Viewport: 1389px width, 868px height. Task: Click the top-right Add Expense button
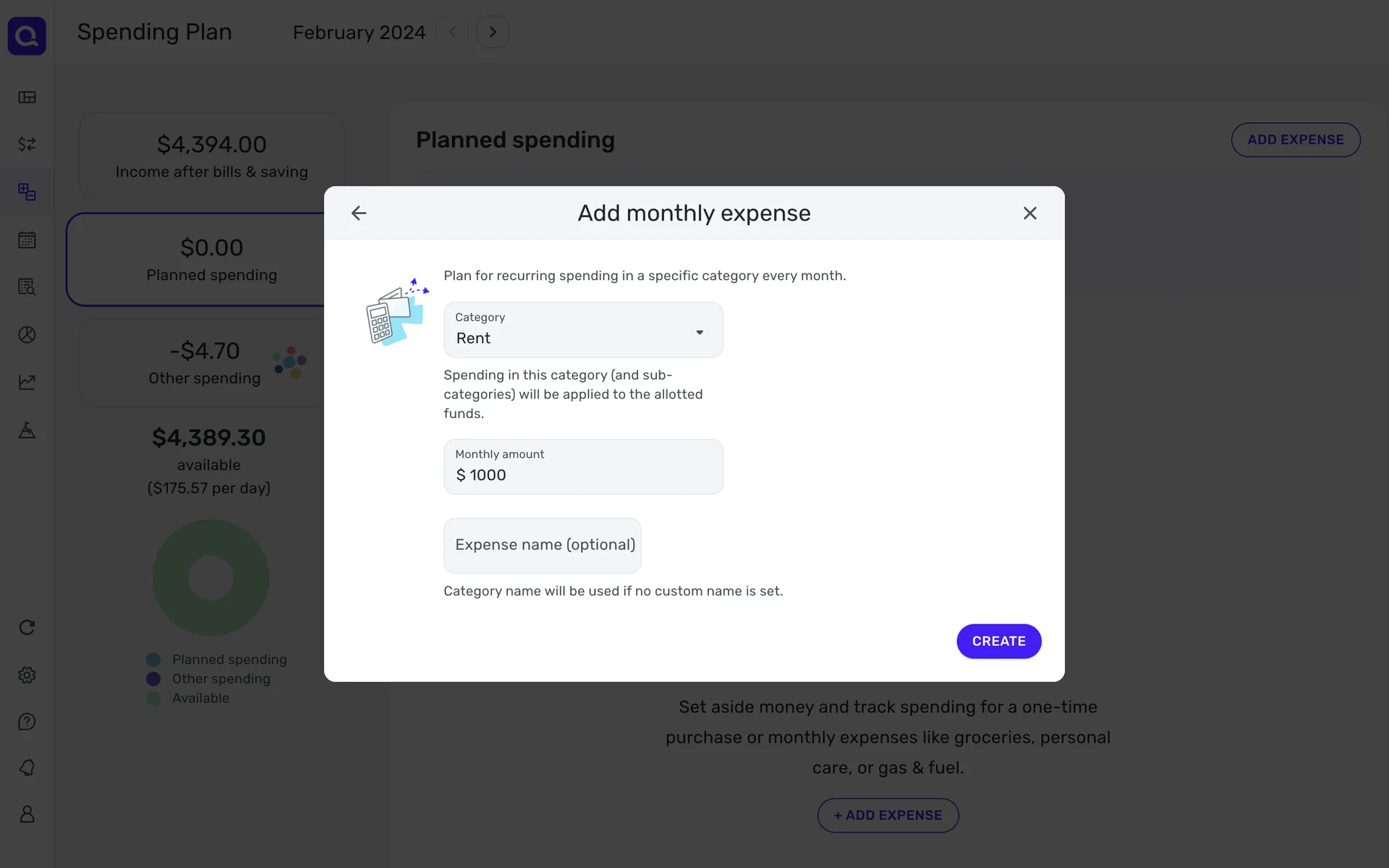(x=1295, y=140)
